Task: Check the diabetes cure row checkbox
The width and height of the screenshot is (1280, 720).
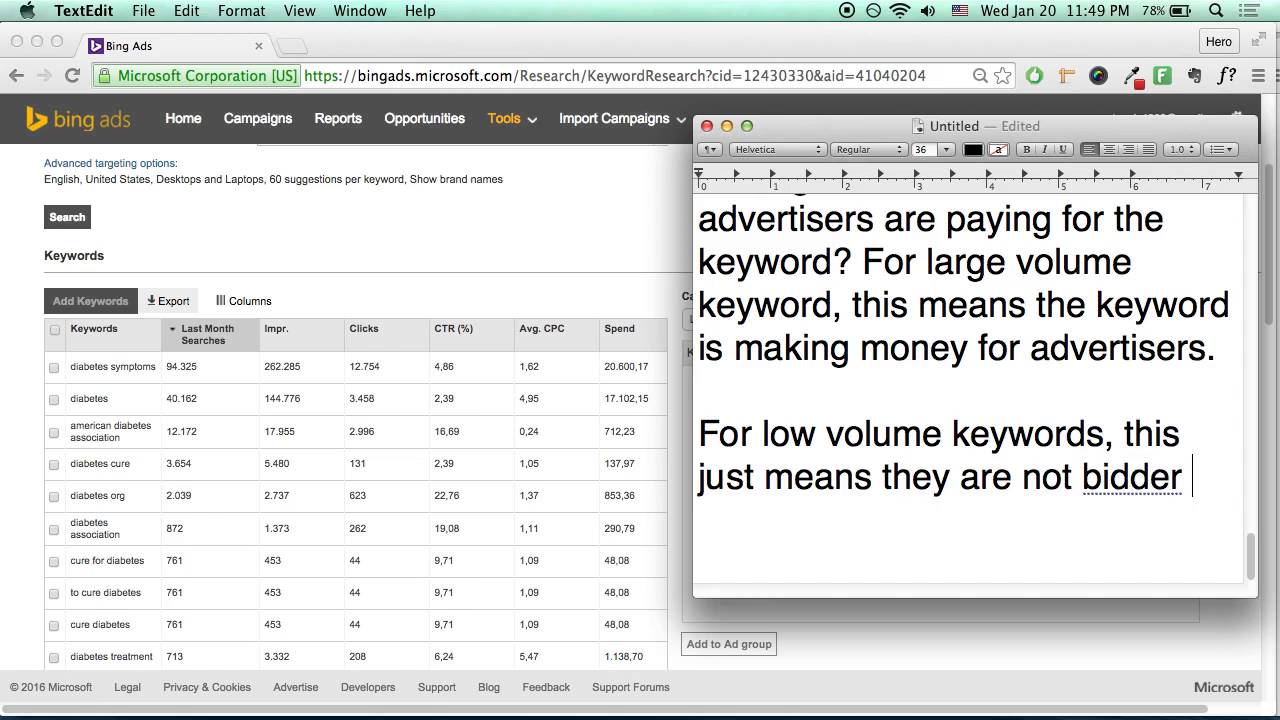Action: click(x=54, y=465)
